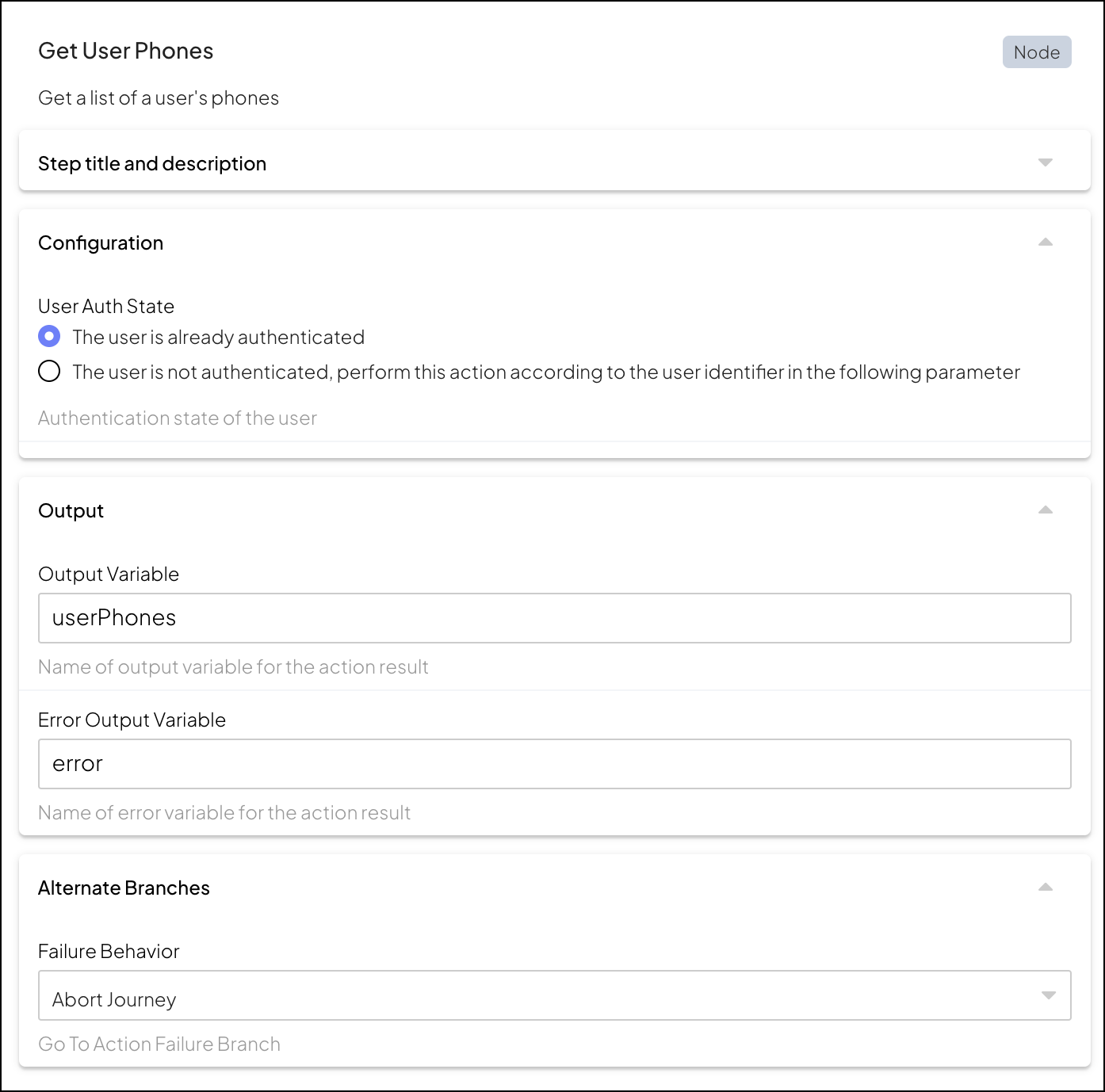Click "The user is already authenticated" label text
This screenshot has height=1092, width=1105.
pos(218,338)
